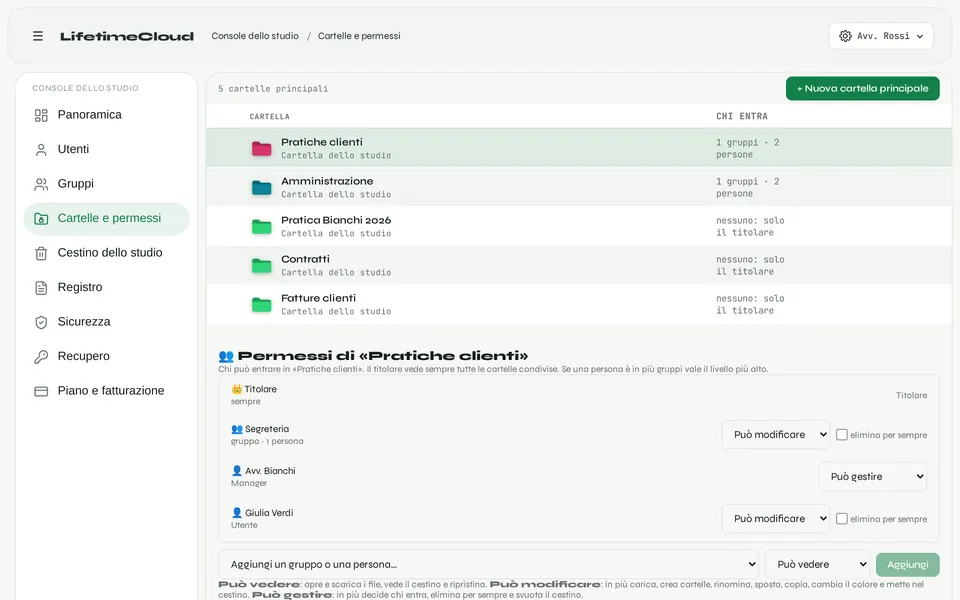The image size is (960, 600).
Task: Click '5 cartelle principali' count text
Action: [273, 89]
